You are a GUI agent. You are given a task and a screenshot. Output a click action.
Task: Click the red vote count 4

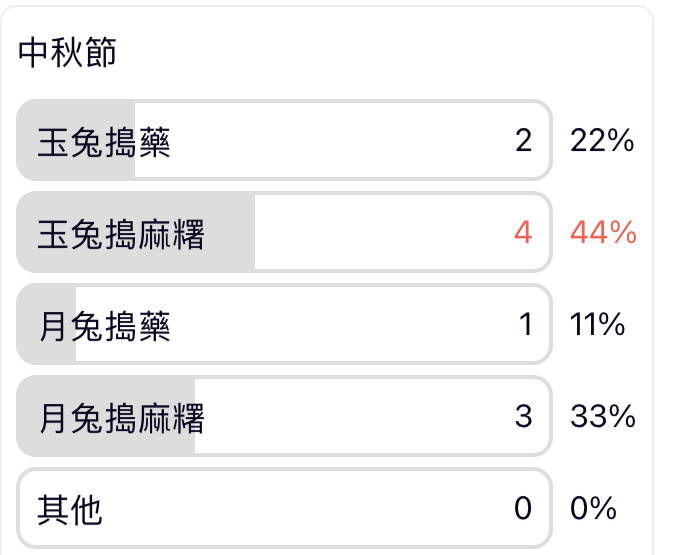click(523, 232)
